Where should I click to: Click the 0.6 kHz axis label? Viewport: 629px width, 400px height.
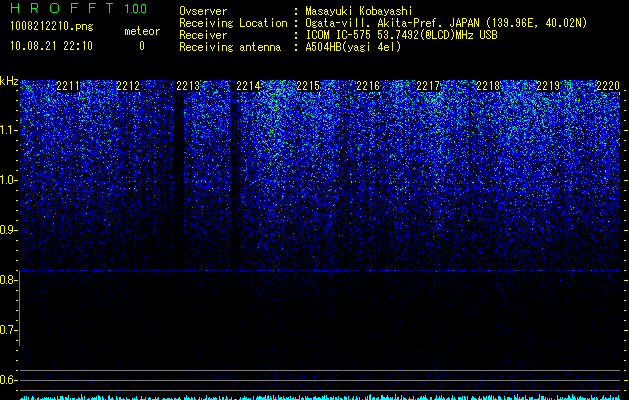(x=9, y=380)
